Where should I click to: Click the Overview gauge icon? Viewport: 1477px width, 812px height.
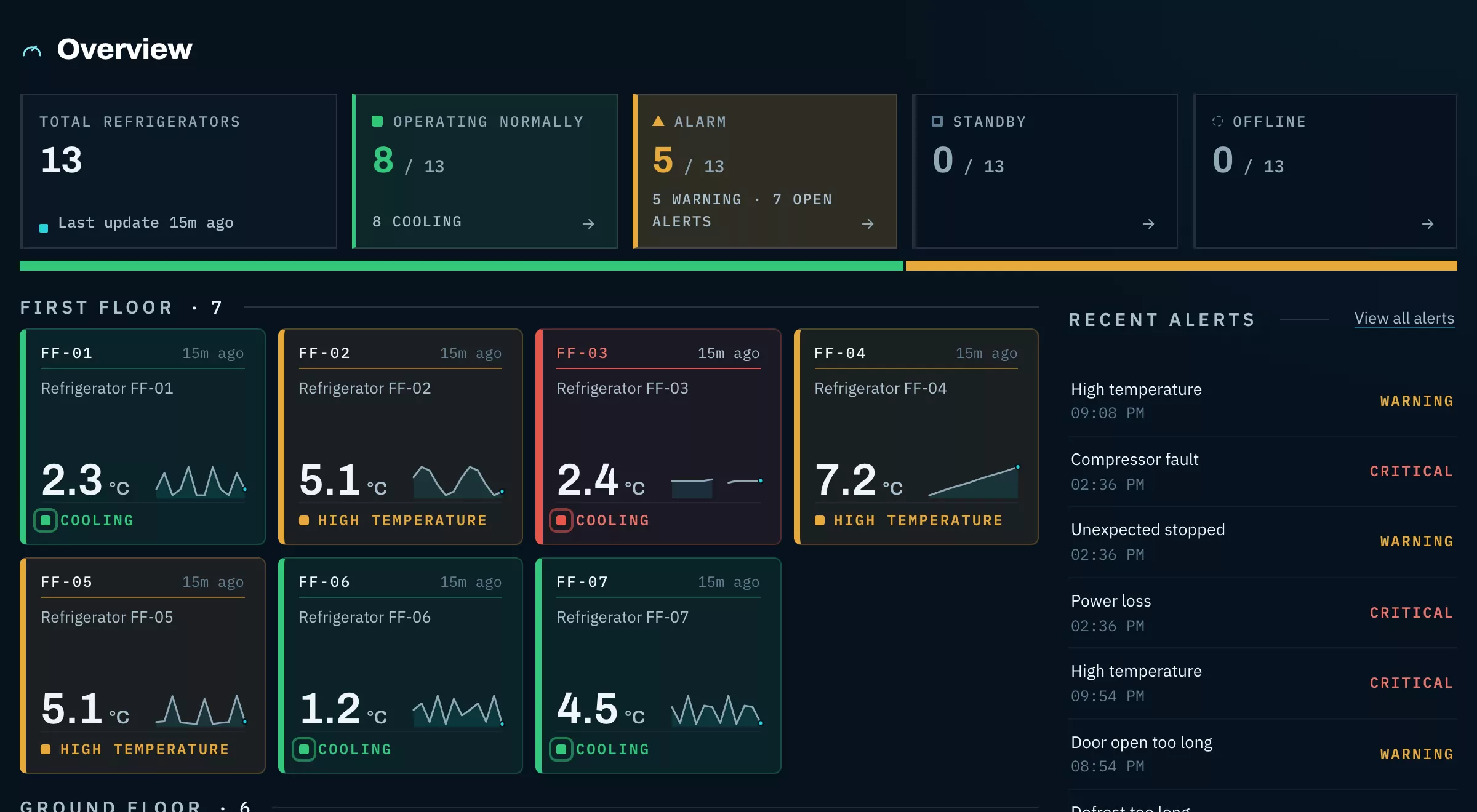click(x=32, y=50)
